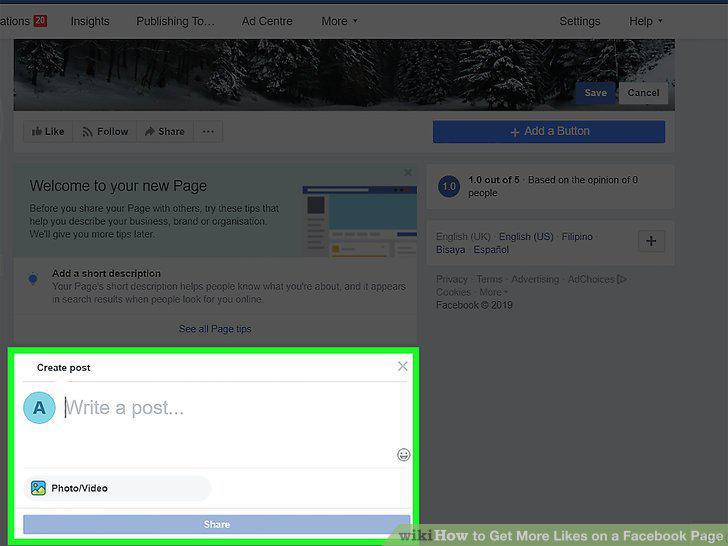
Task: Close the Create post dialog
Action: tap(403, 366)
